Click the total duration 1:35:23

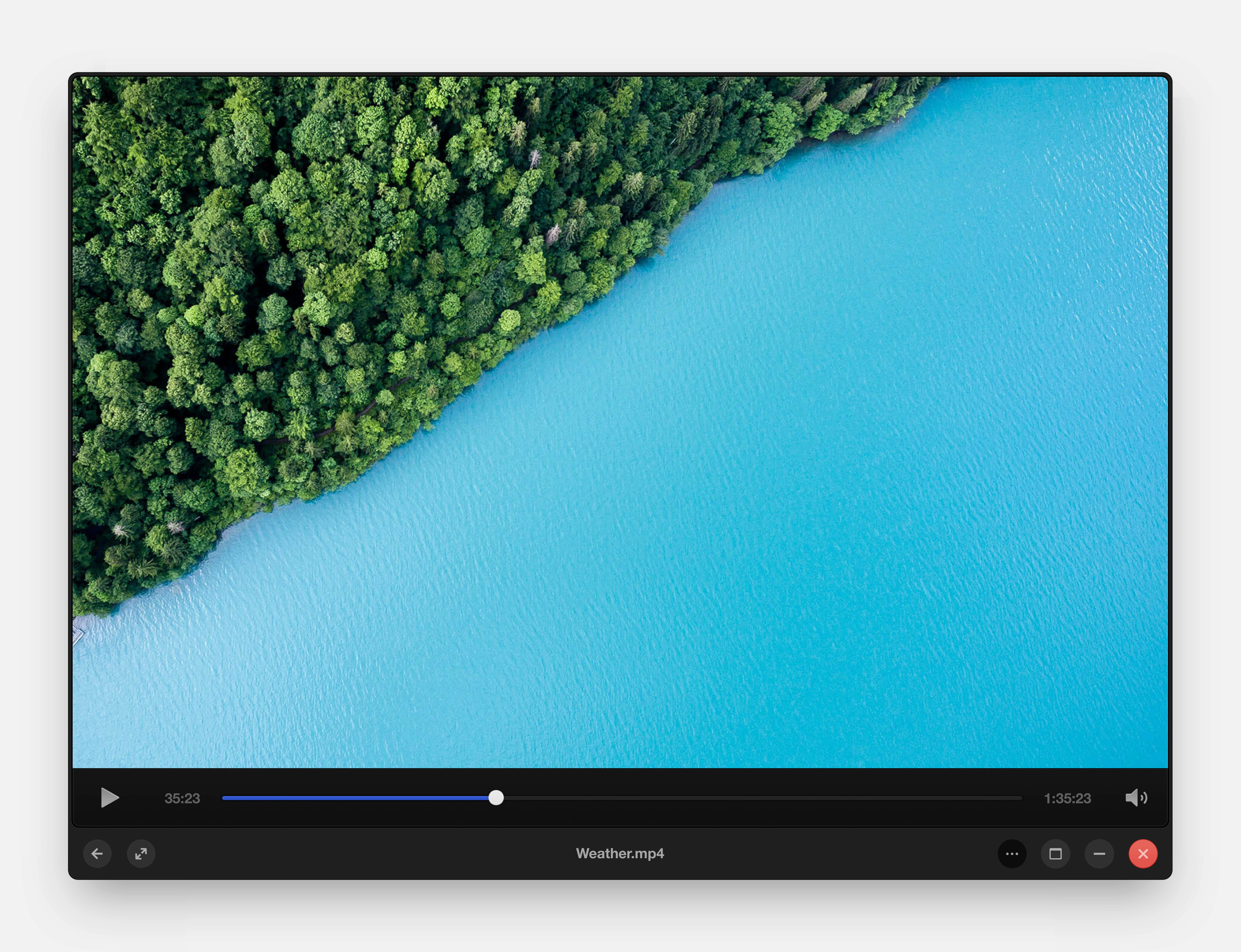coord(1068,798)
